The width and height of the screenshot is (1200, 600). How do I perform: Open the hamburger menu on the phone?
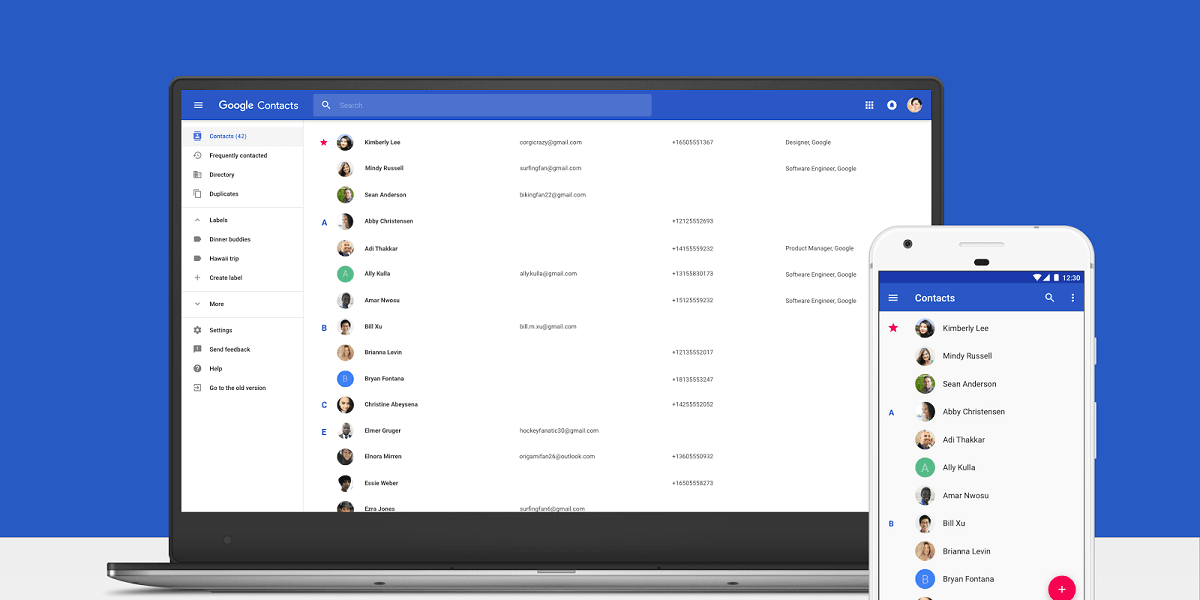point(893,298)
